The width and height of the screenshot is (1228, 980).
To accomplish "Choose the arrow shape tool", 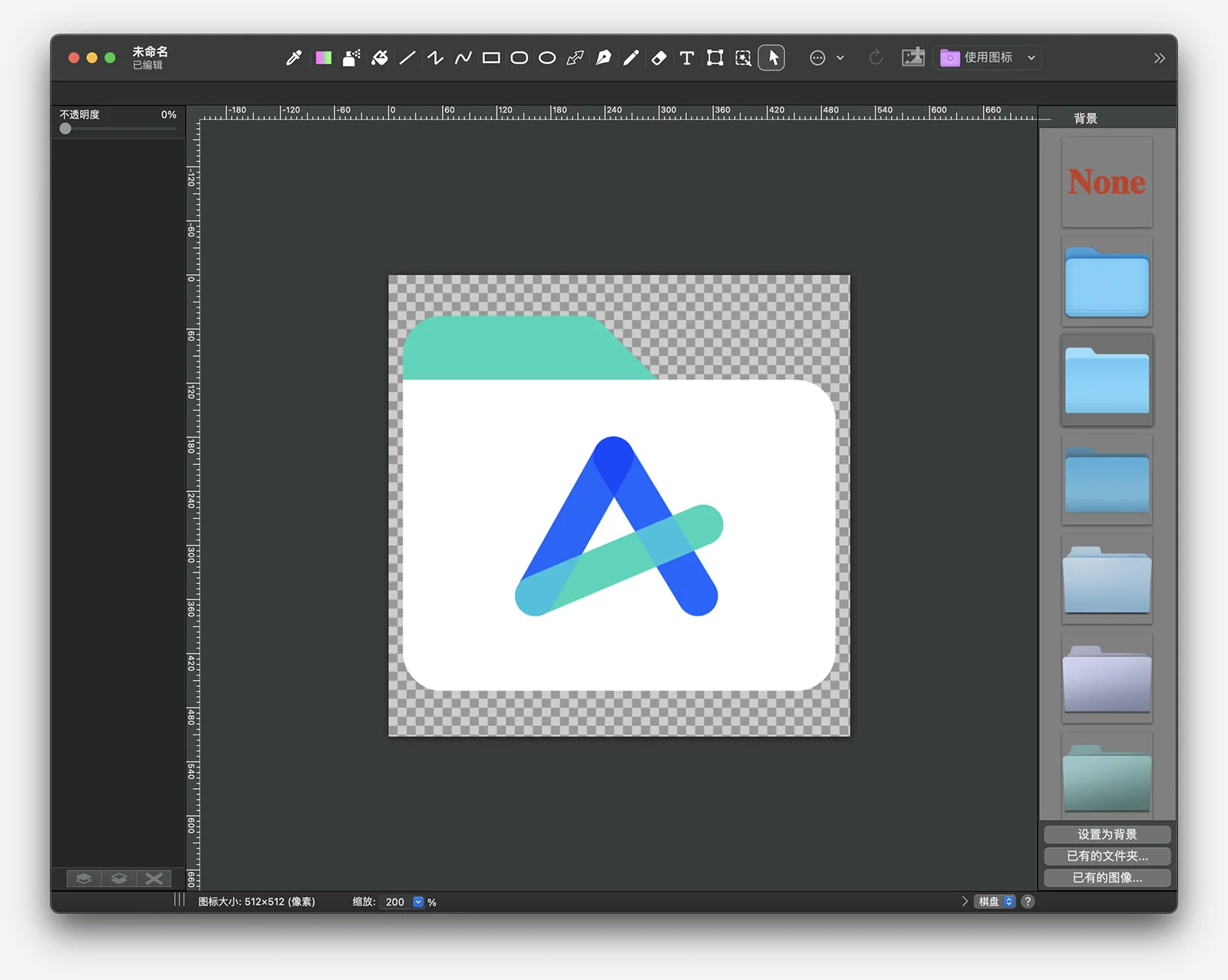I will (x=575, y=58).
